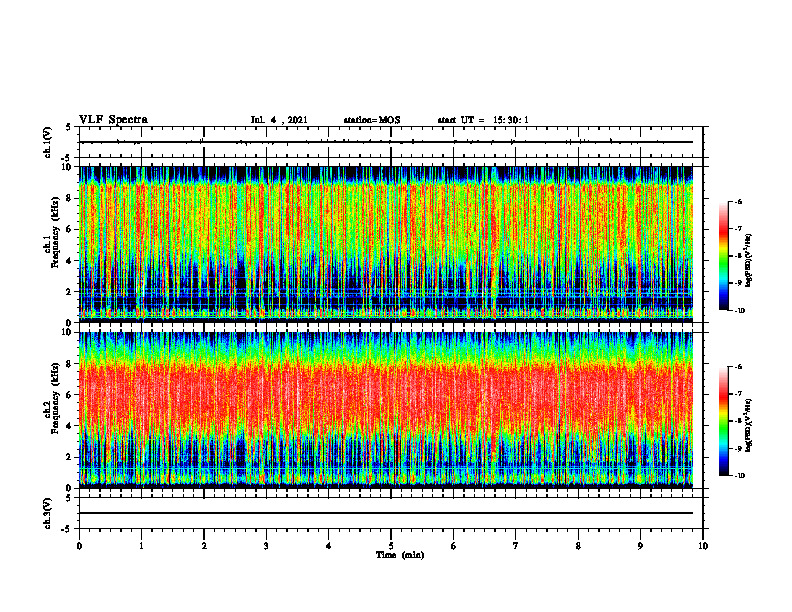Click the "ch.3(V)" waveform axis label
Screen dimensions: 792x612
point(48,513)
